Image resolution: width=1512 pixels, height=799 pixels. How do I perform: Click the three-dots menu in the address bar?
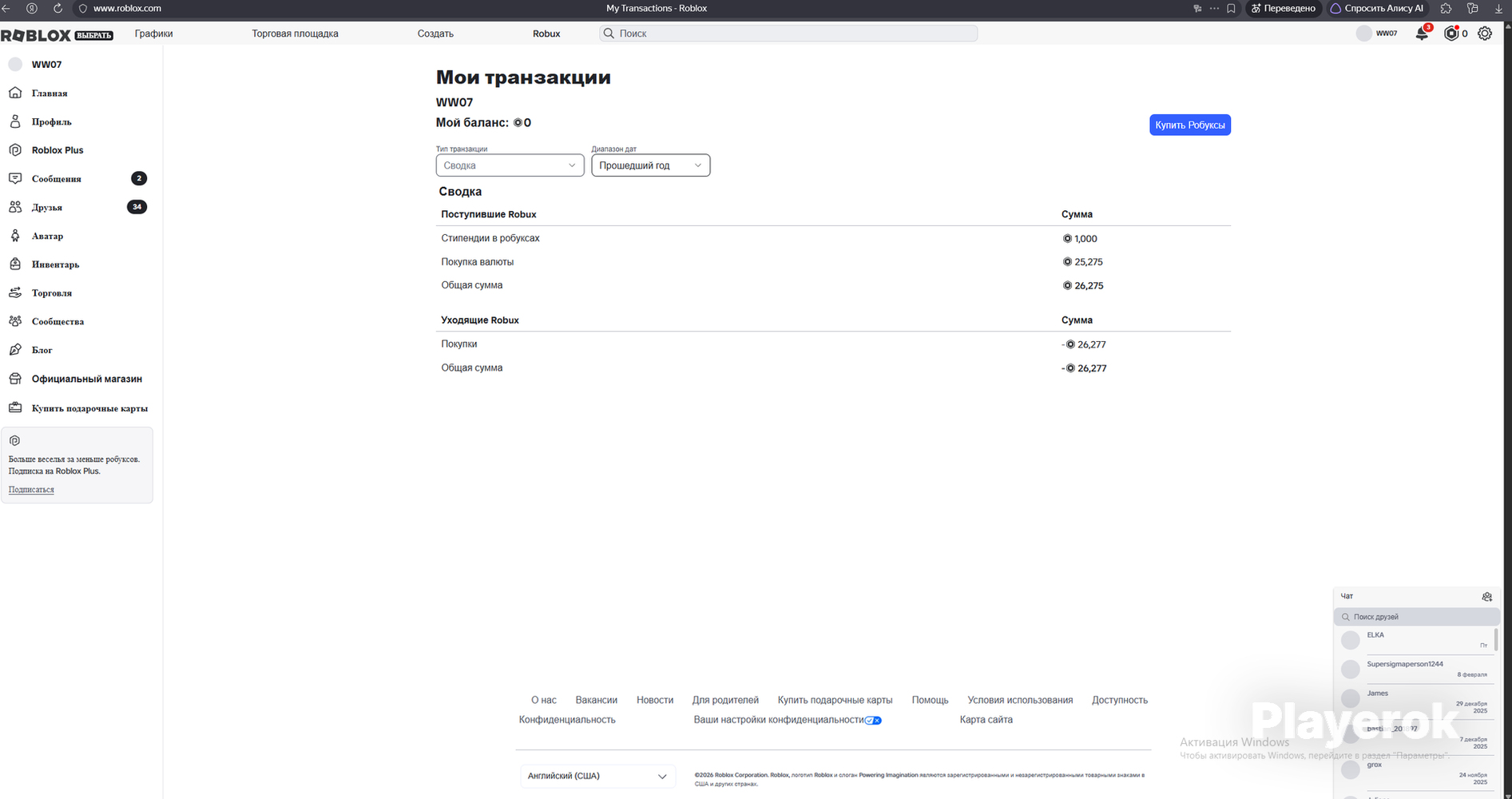click(1214, 8)
